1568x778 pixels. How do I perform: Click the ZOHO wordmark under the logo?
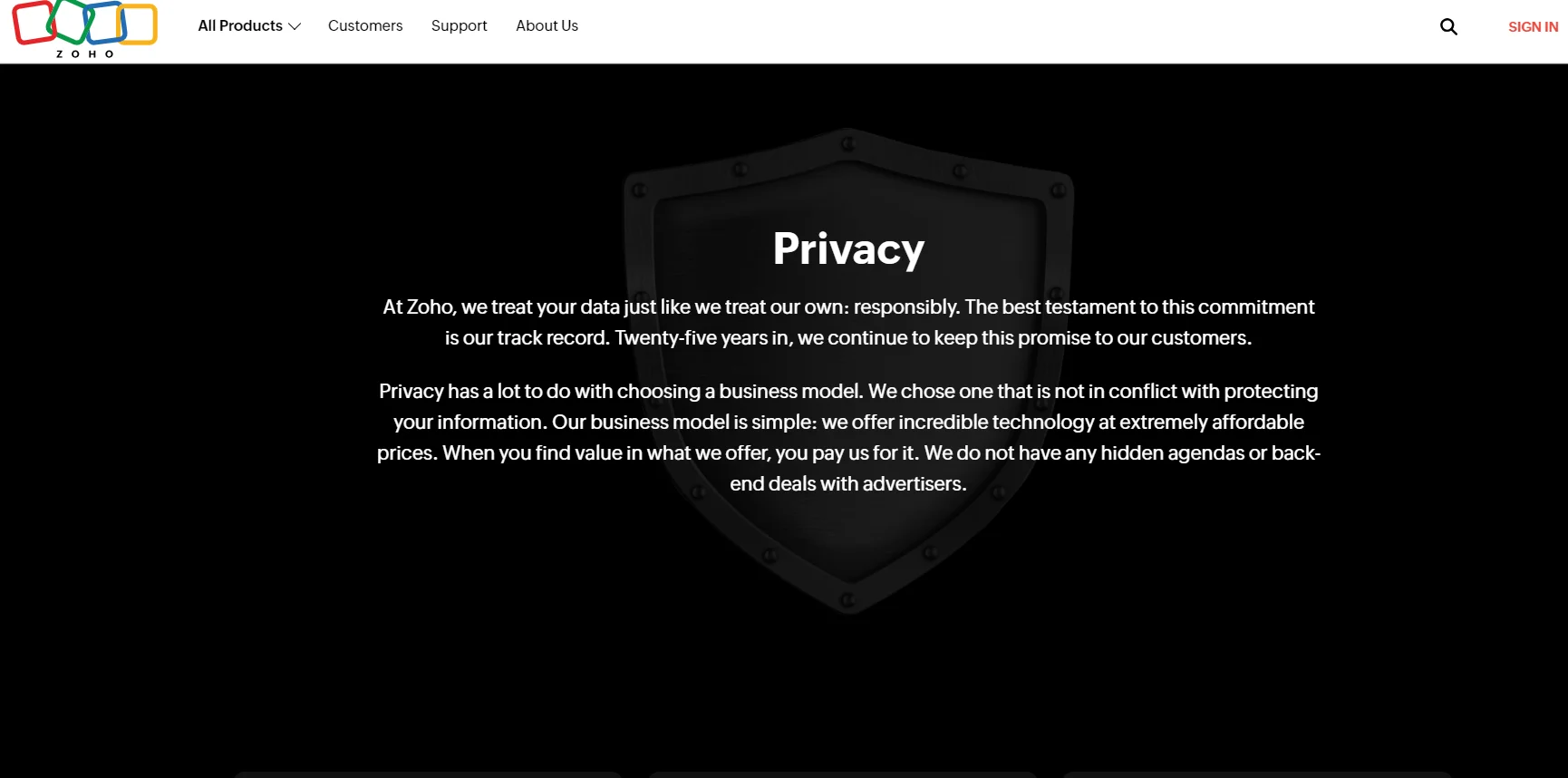pos(85,53)
